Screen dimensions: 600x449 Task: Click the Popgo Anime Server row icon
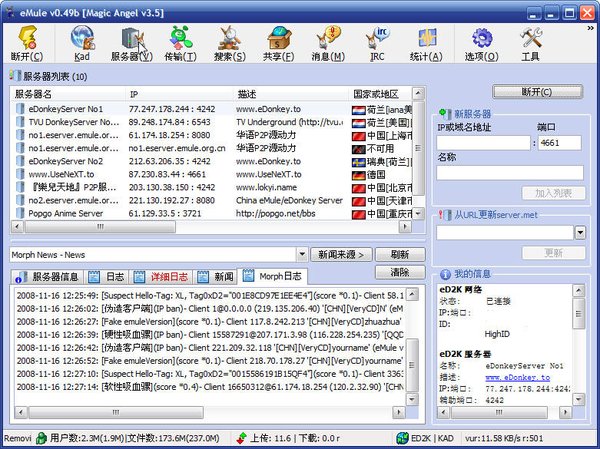pos(20,213)
